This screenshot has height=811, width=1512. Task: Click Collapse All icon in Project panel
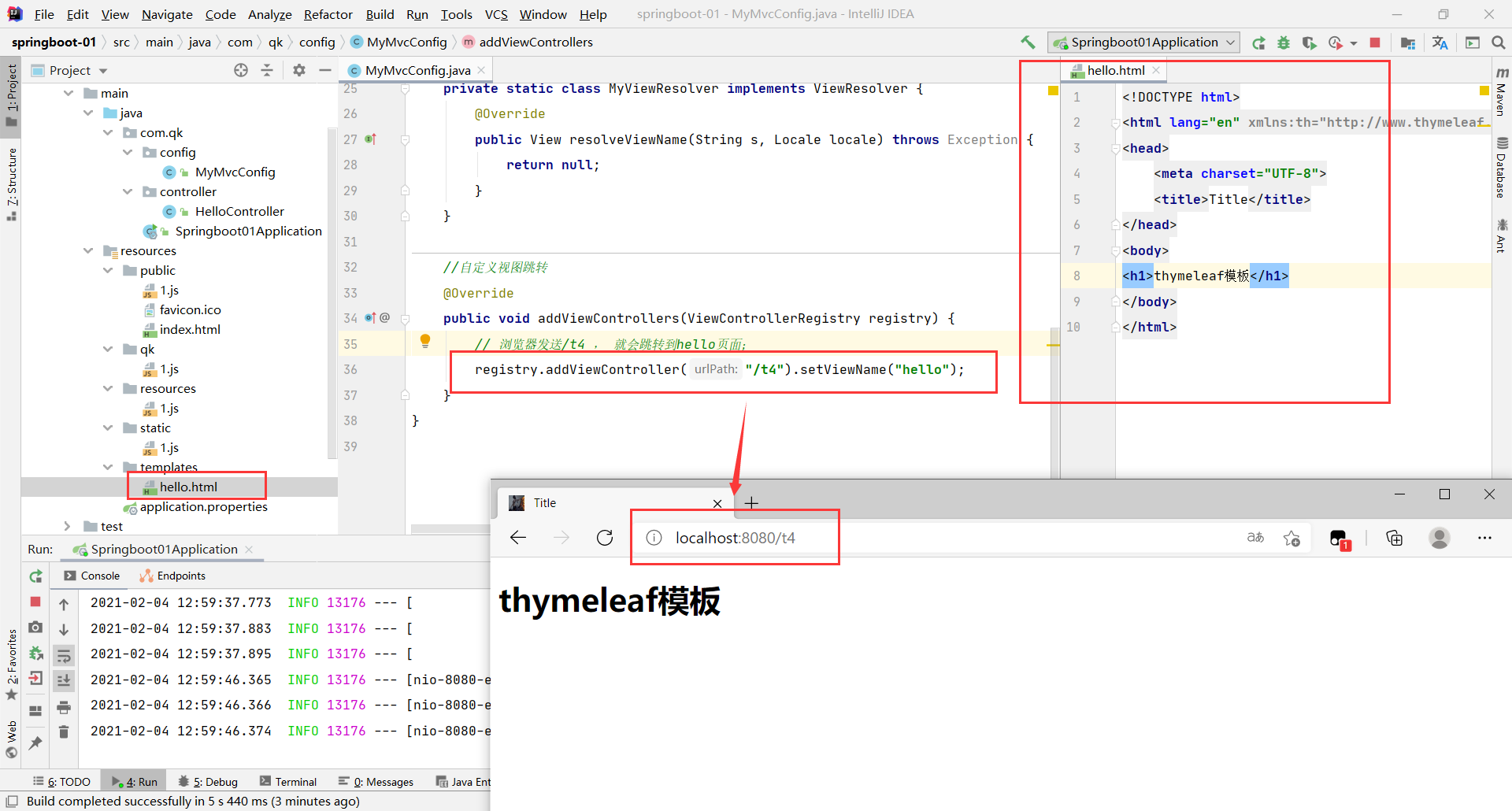(x=267, y=70)
